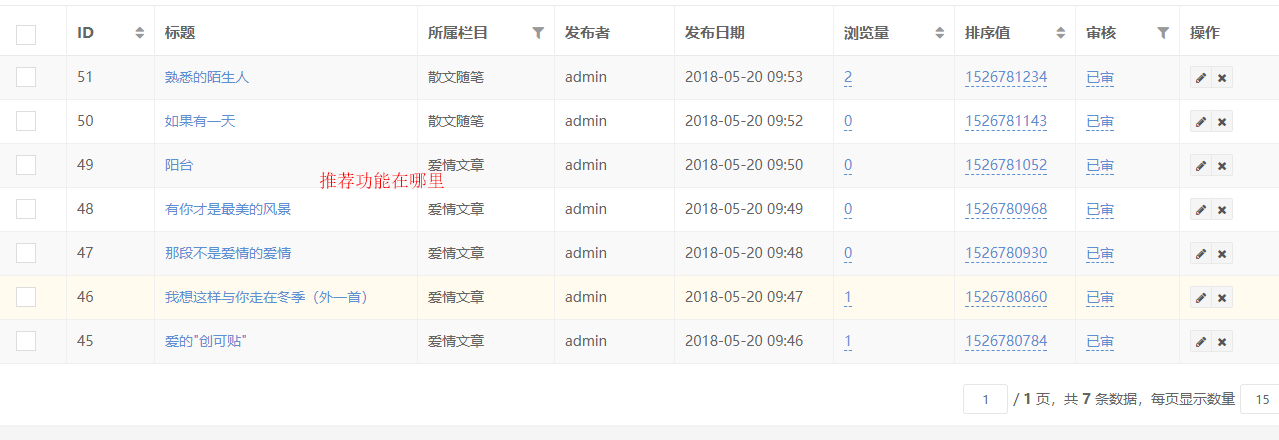Edit article 49 using the pencil icon
Screen dimensions: 1279x440
pyautogui.click(x=1201, y=165)
